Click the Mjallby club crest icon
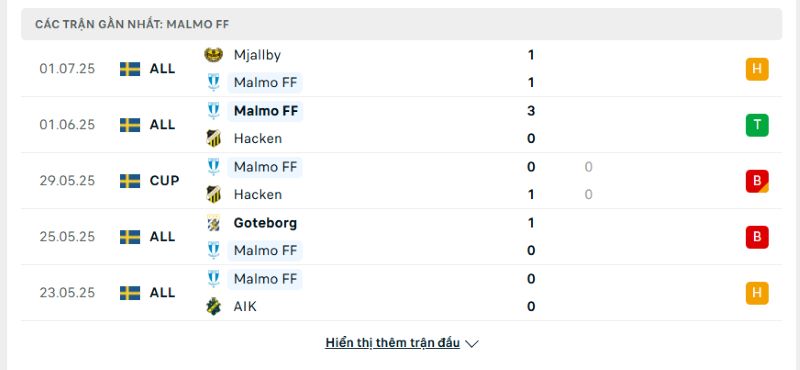The image size is (800, 370). pyautogui.click(x=213, y=55)
